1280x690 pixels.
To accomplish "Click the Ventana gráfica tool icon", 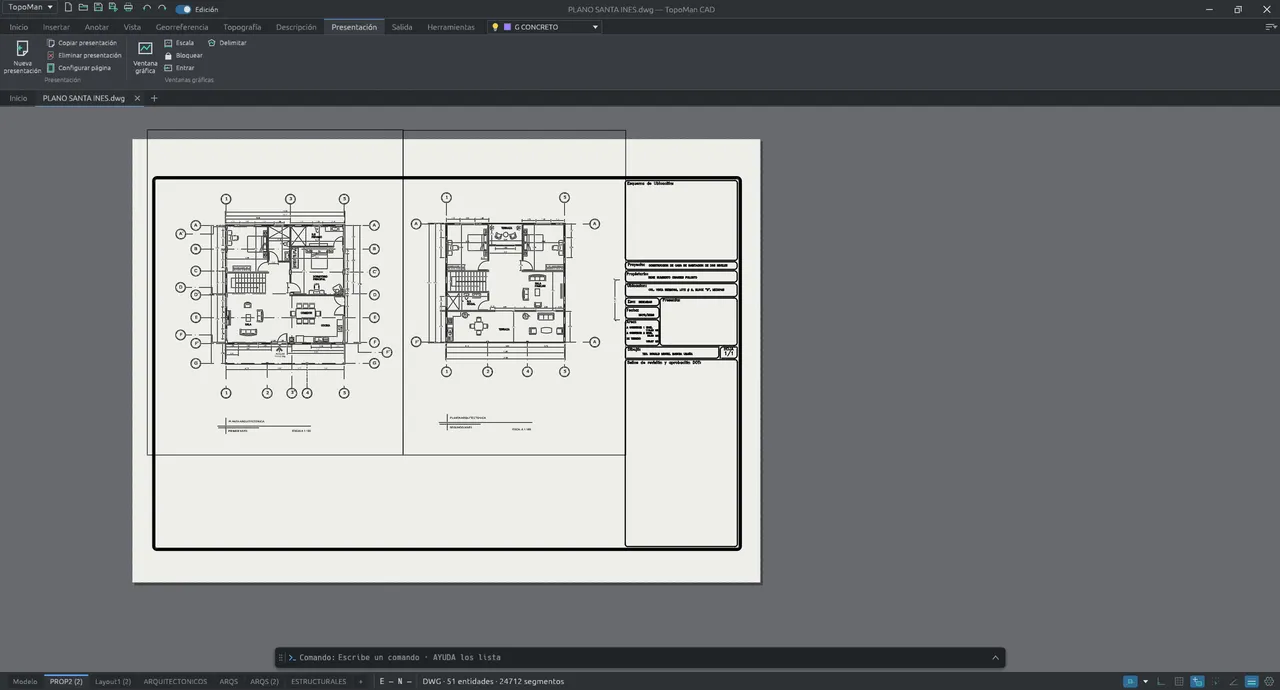I will tap(145, 48).
